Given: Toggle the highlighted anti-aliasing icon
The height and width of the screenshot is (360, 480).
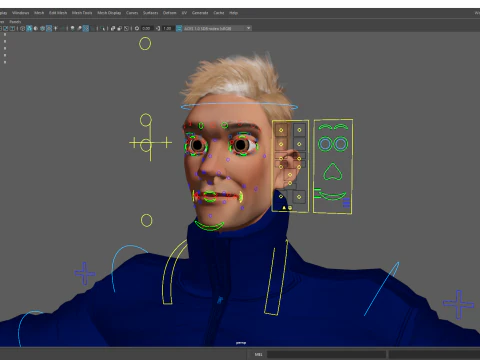Looking at the screenshot, I should tap(86, 28).
